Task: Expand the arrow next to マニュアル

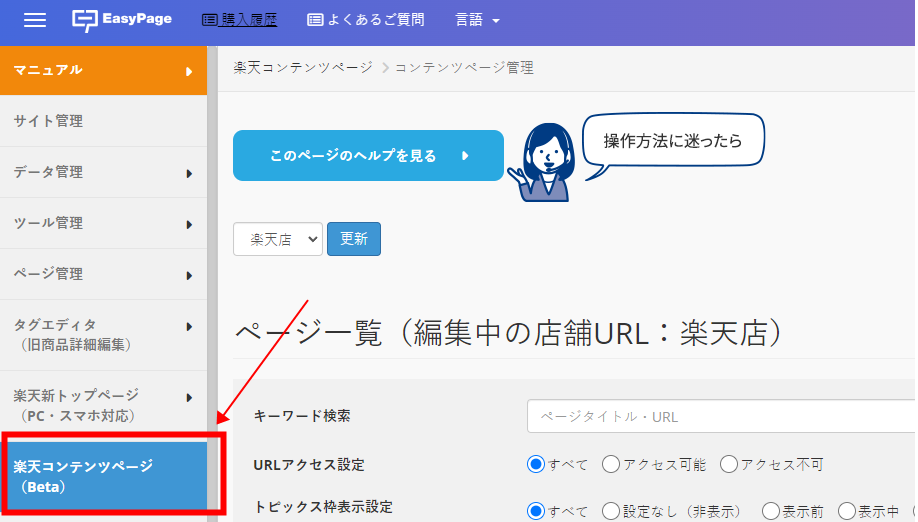Action: point(189,71)
